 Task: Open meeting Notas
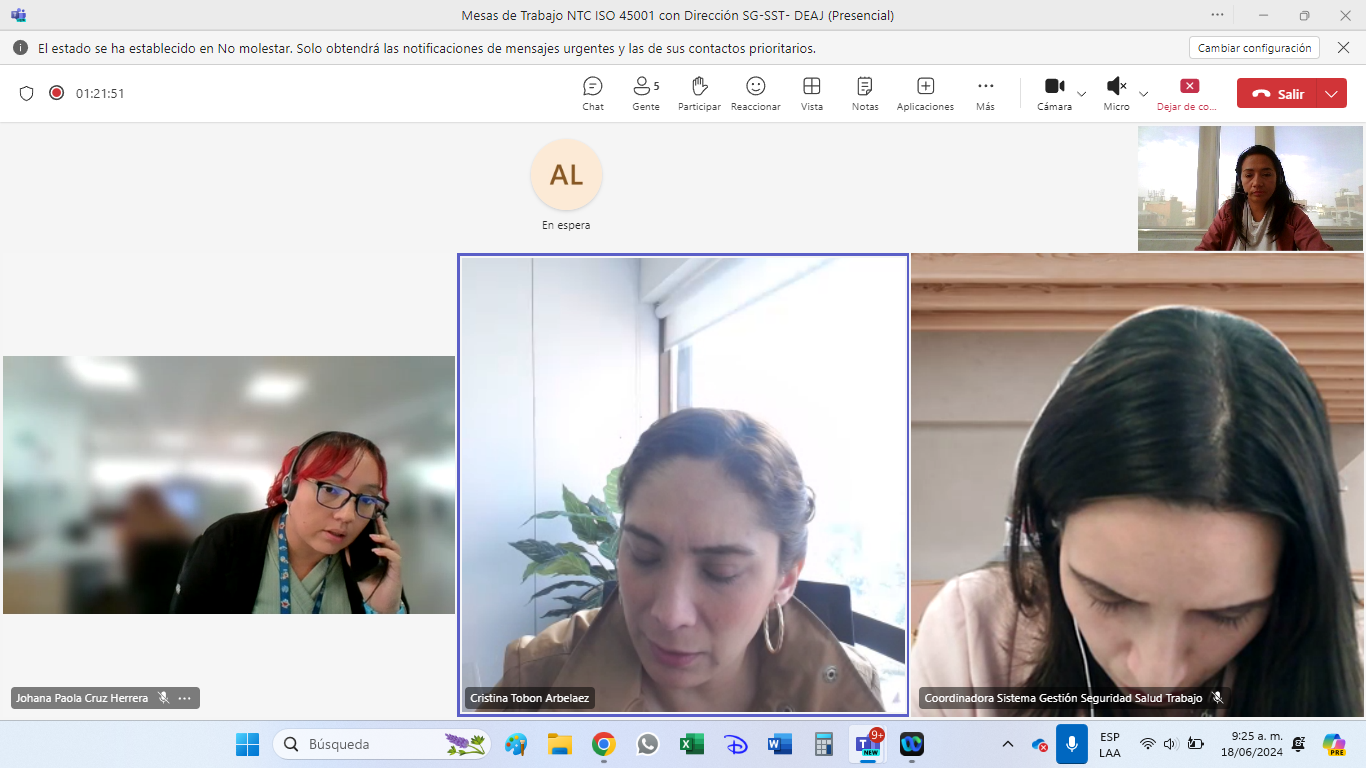(865, 93)
